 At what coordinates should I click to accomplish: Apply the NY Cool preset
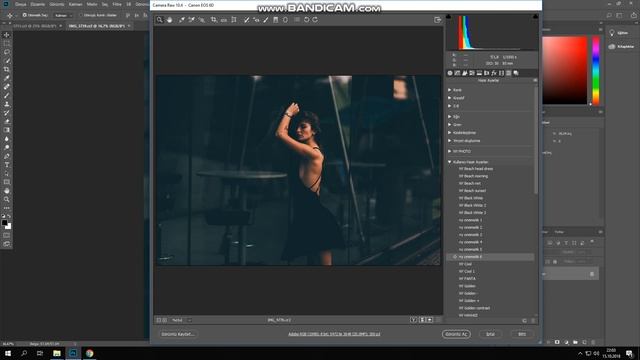pos(465,264)
